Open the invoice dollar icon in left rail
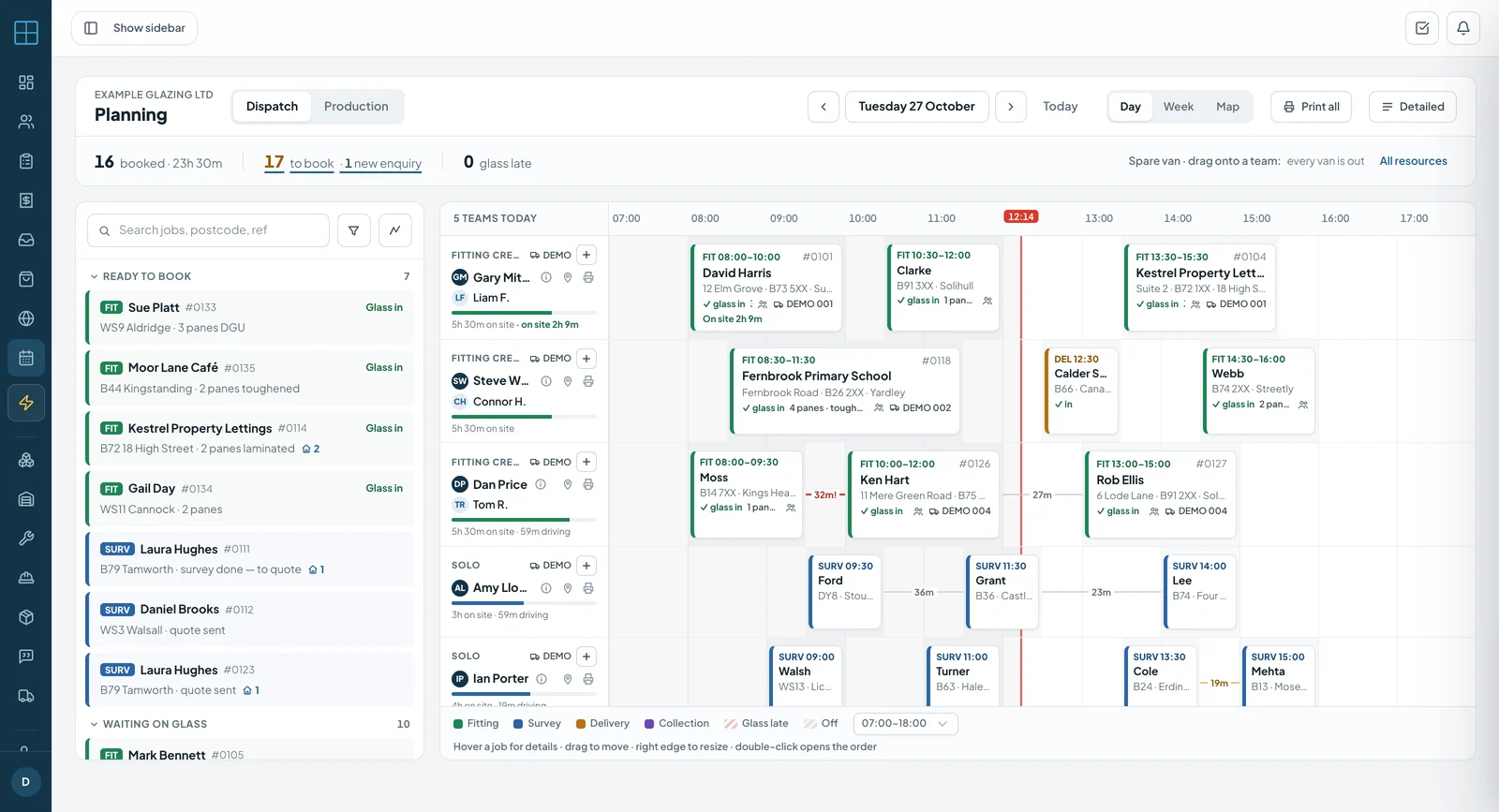This screenshot has width=1499, height=812. [x=26, y=200]
